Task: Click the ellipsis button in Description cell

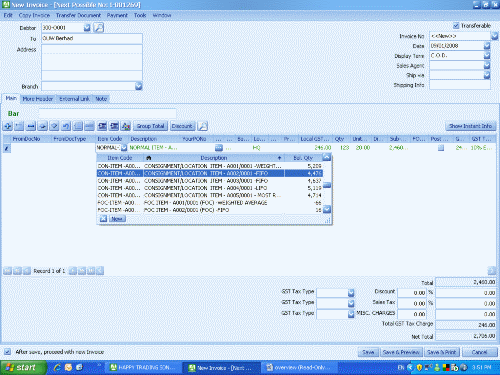Action: (x=219, y=148)
